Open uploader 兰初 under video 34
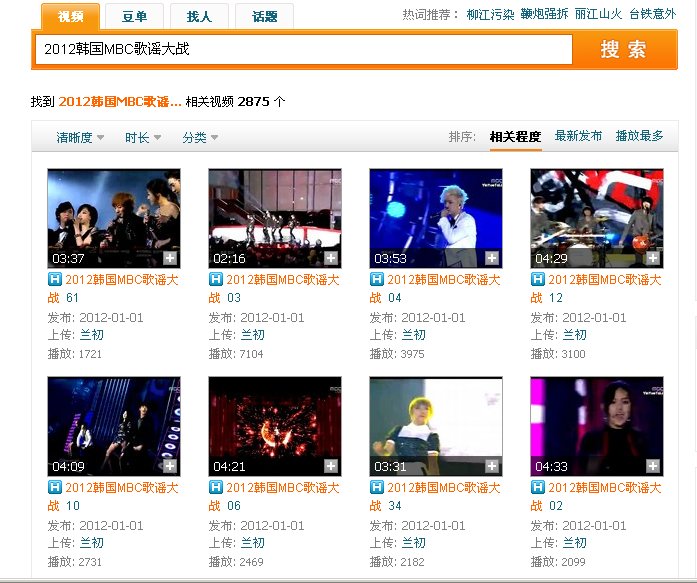 pyautogui.click(x=413, y=543)
